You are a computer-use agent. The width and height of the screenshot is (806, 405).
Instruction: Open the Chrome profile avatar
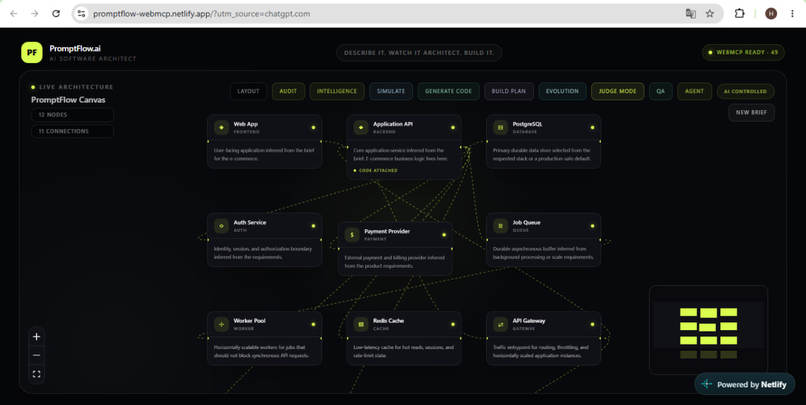[771, 14]
